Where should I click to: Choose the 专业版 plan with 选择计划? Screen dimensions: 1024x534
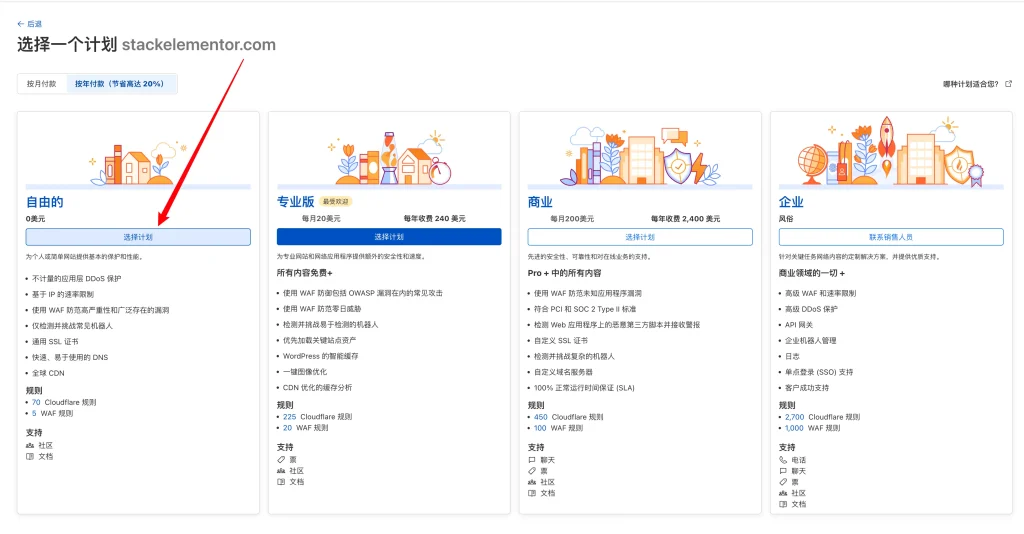389,237
